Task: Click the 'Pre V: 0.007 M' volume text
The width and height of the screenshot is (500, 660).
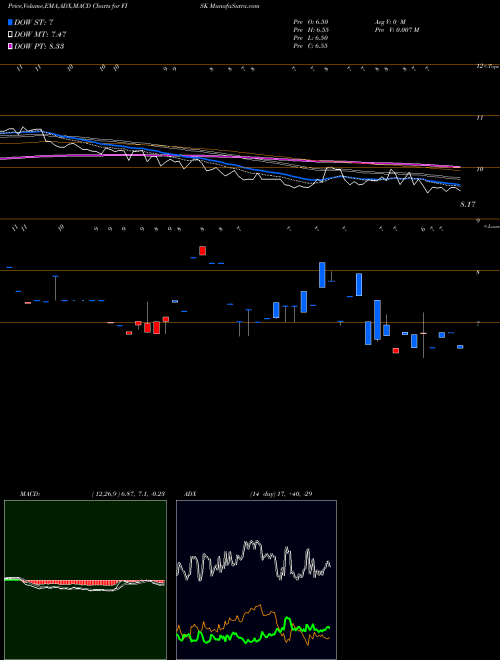Action: [x=397, y=30]
